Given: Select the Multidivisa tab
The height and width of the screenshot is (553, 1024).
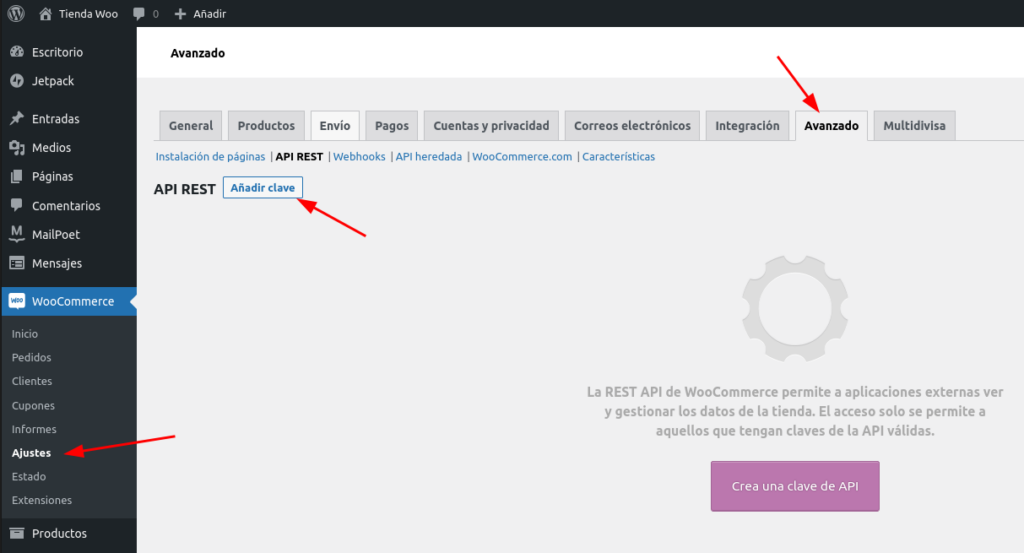Looking at the screenshot, I should coord(914,126).
